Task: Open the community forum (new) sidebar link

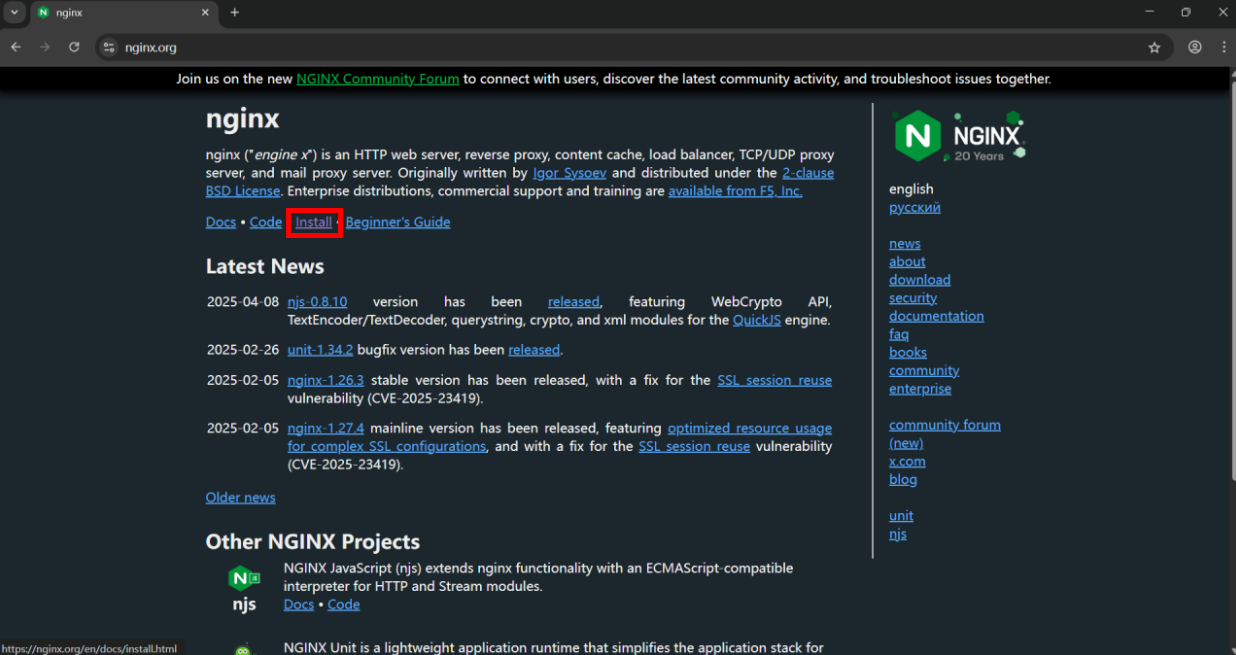Action: (945, 434)
